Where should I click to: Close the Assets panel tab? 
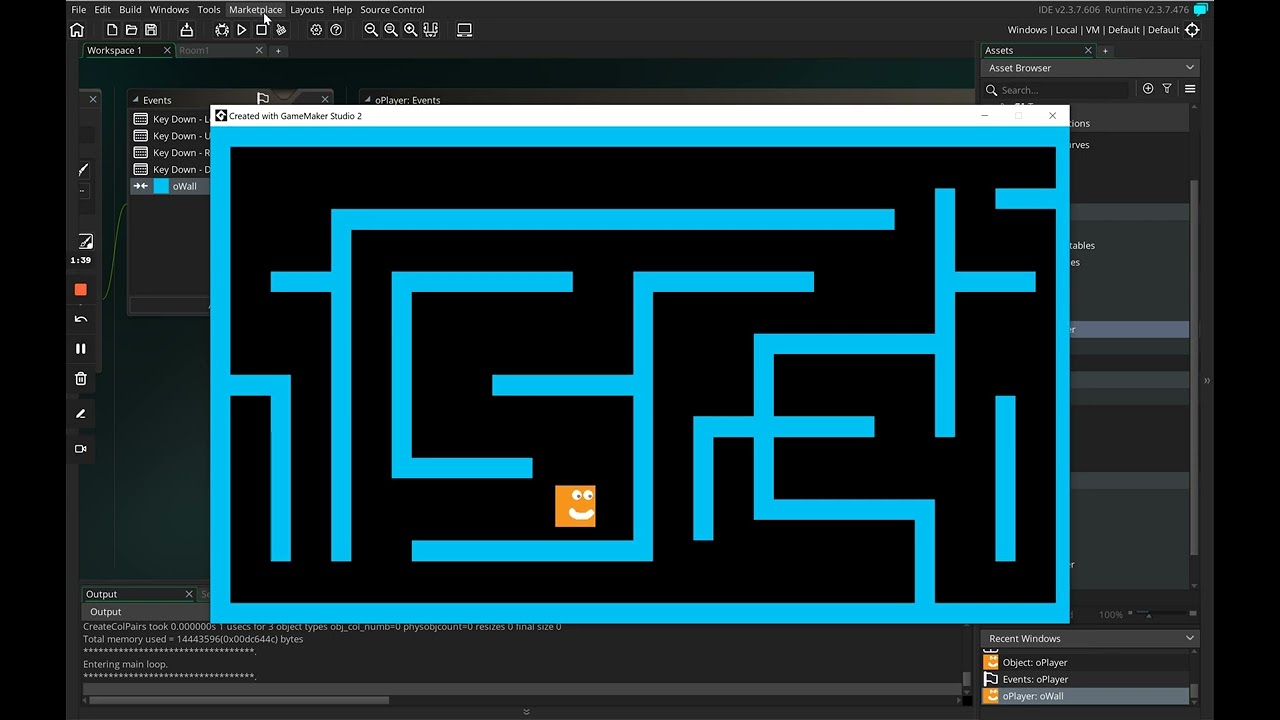pos(1088,50)
